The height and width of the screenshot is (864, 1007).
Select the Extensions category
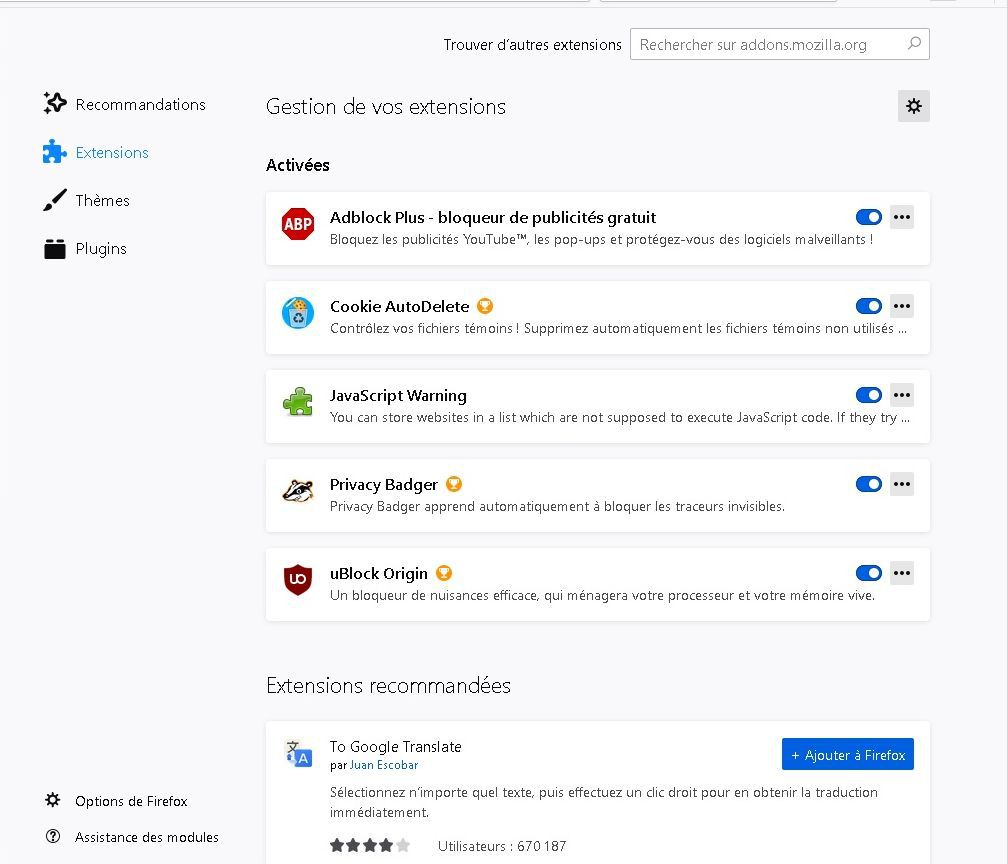point(96,152)
